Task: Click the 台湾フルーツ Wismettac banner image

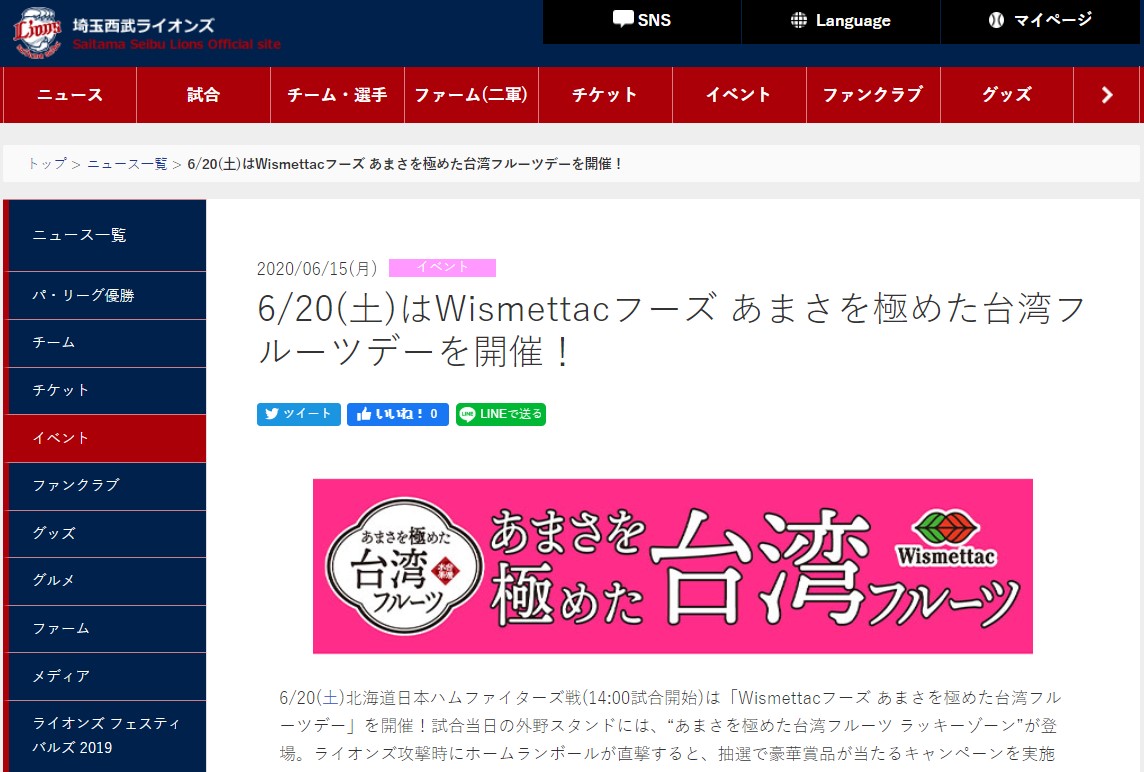Action: pos(673,566)
